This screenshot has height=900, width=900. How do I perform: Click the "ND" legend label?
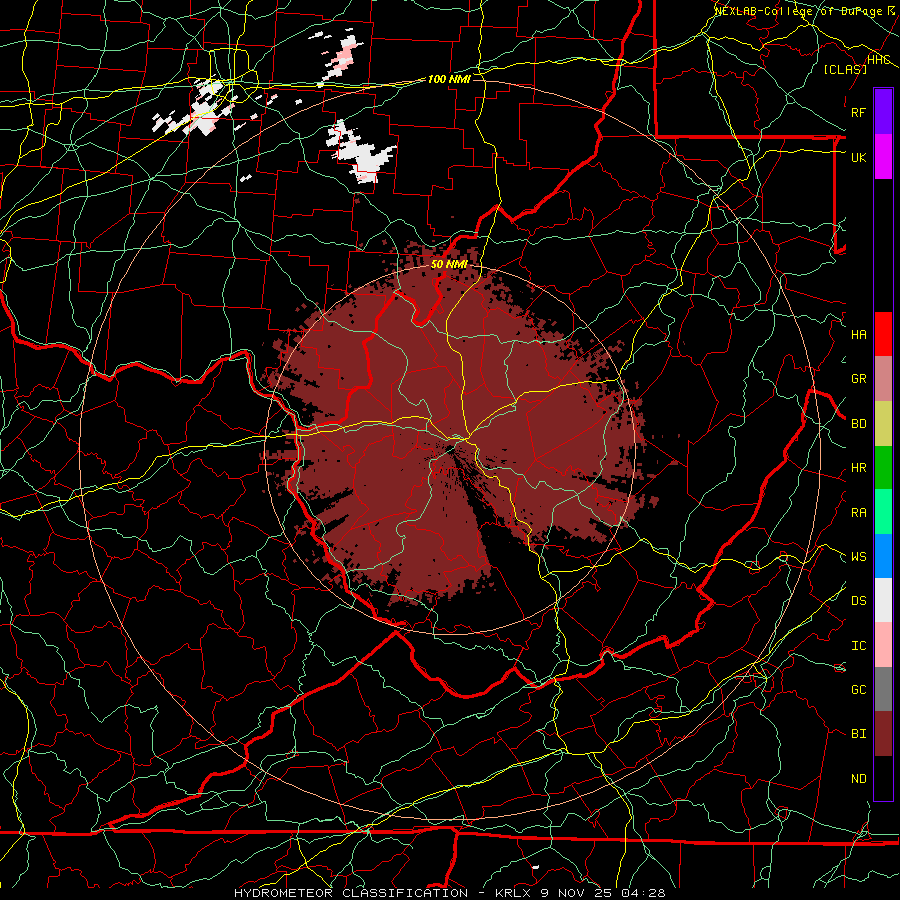click(x=858, y=779)
